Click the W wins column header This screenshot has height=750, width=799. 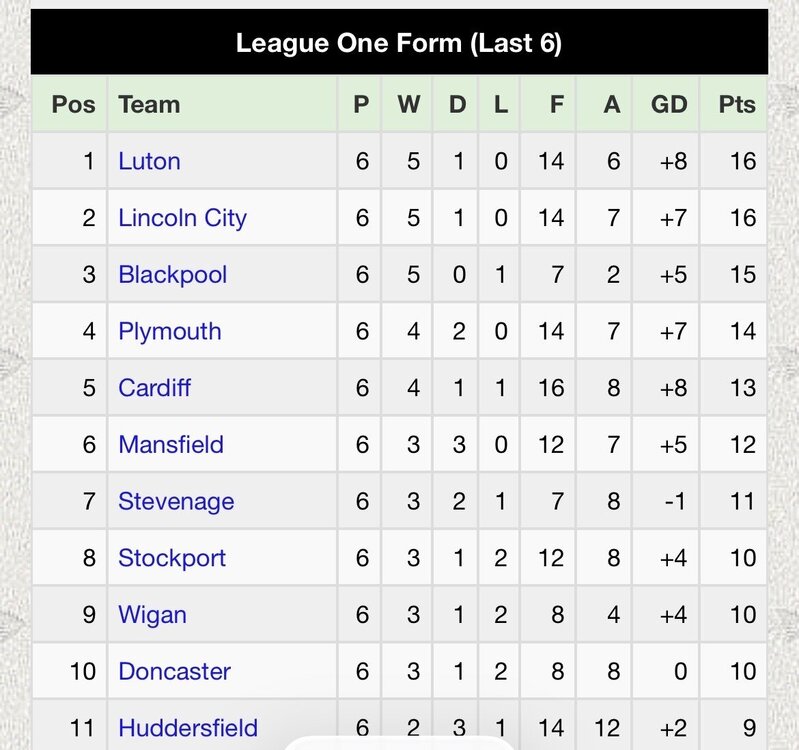coord(407,104)
